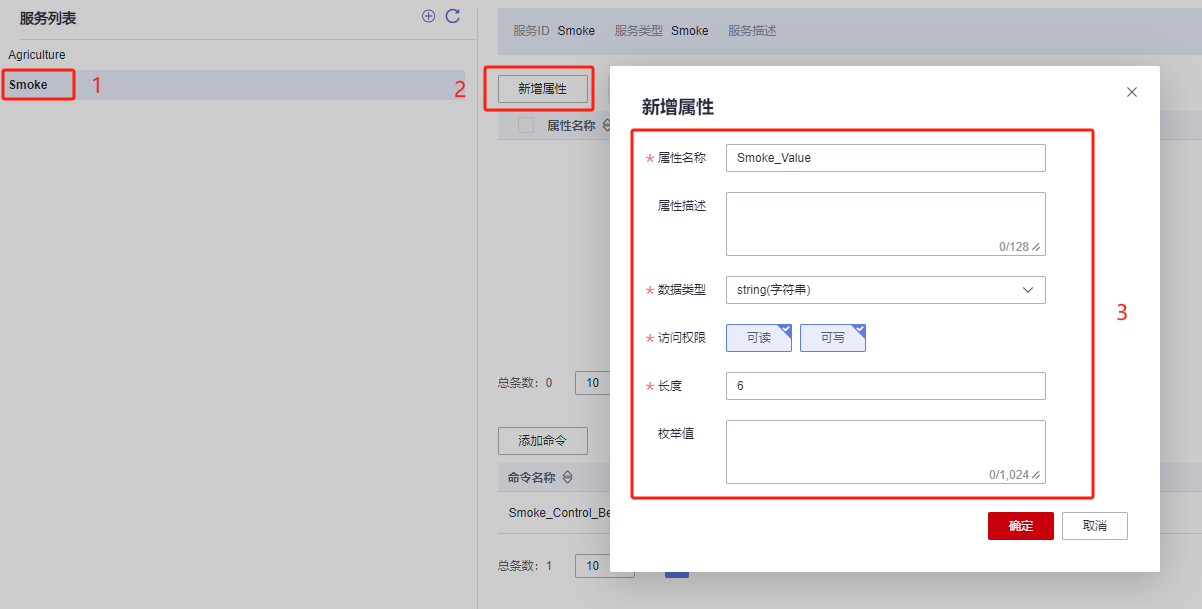Open the page size selector for properties
Viewport: 1202px width, 609px height.
pos(592,382)
